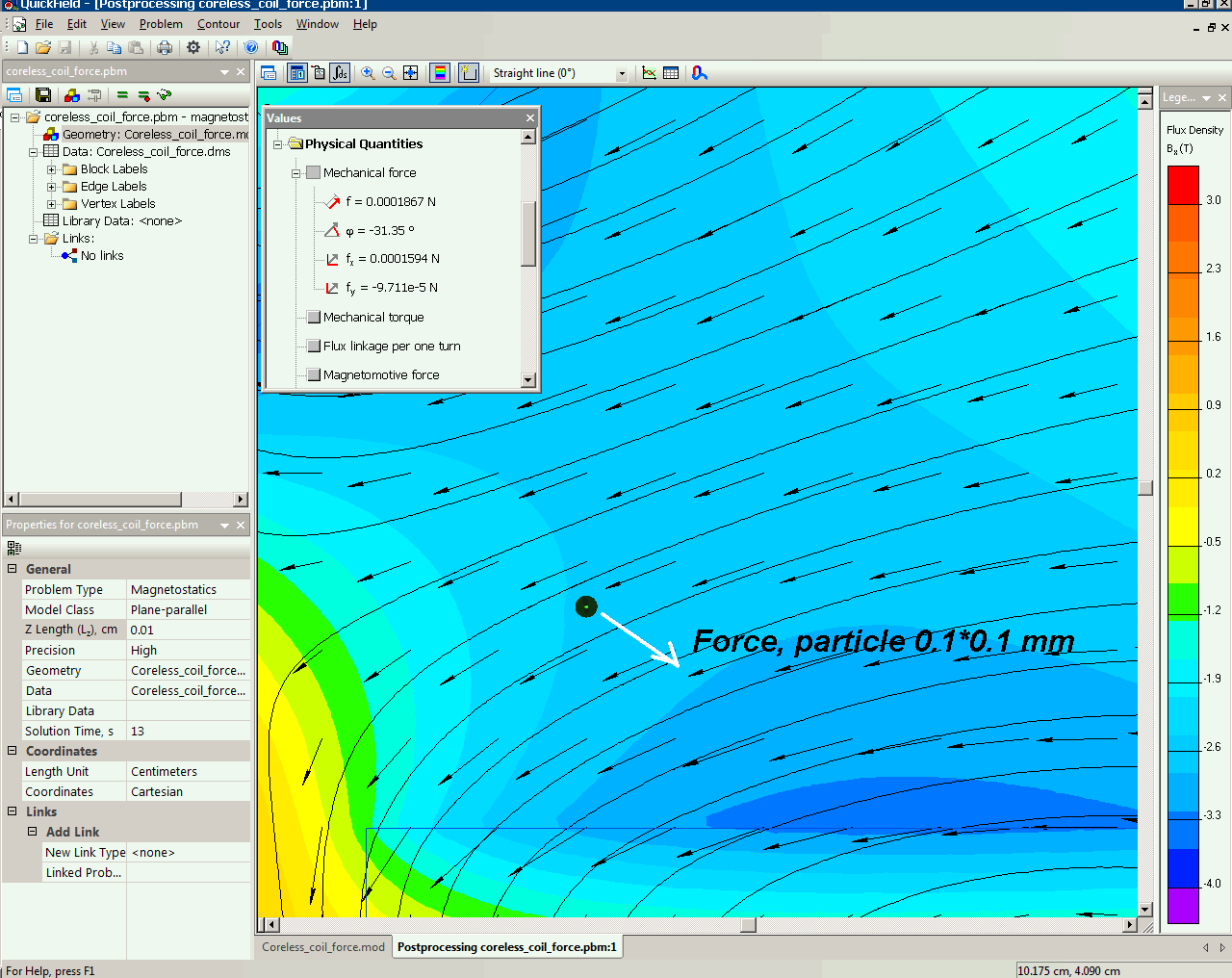The width and height of the screenshot is (1232, 978).
Task: Open the Straight line contour dropdown
Action: click(622, 74)
